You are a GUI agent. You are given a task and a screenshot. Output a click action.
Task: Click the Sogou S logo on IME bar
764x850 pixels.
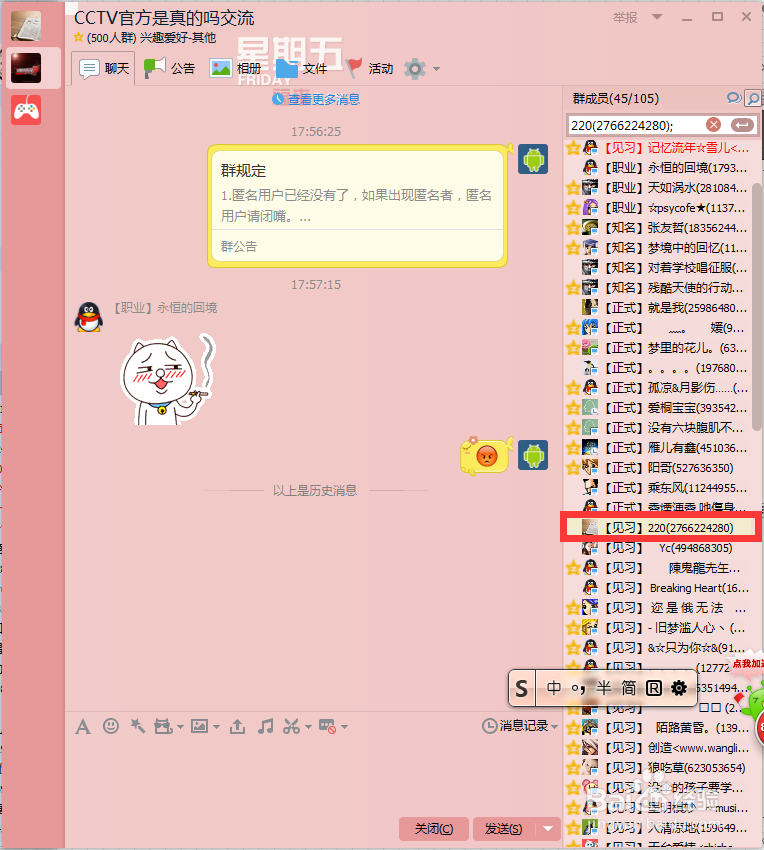(x=522, y=688)
